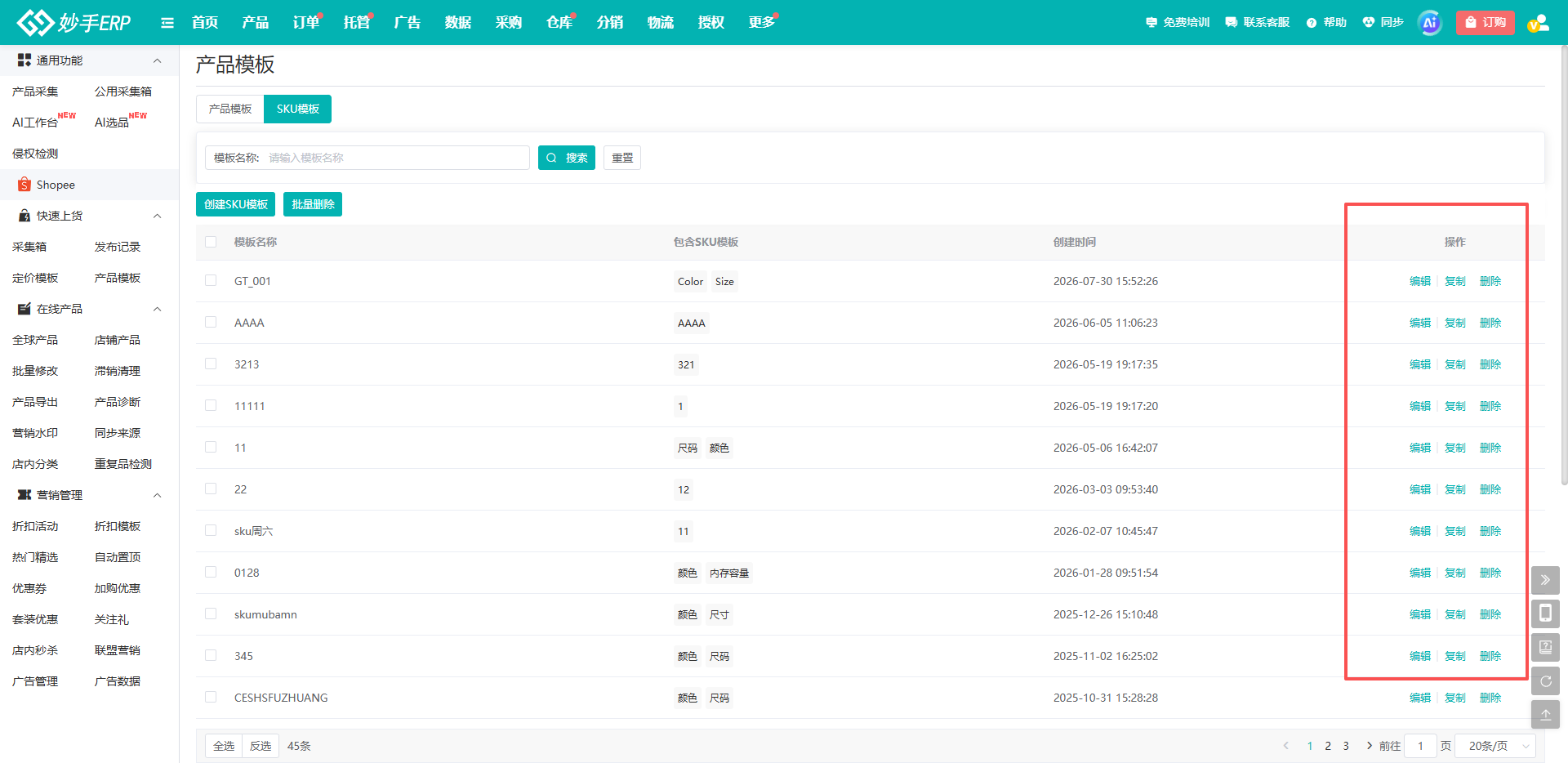Click the Shopee shop icon in sidebar
The height and width of the screenshot is (763, 1568).
tap(24, 185)
